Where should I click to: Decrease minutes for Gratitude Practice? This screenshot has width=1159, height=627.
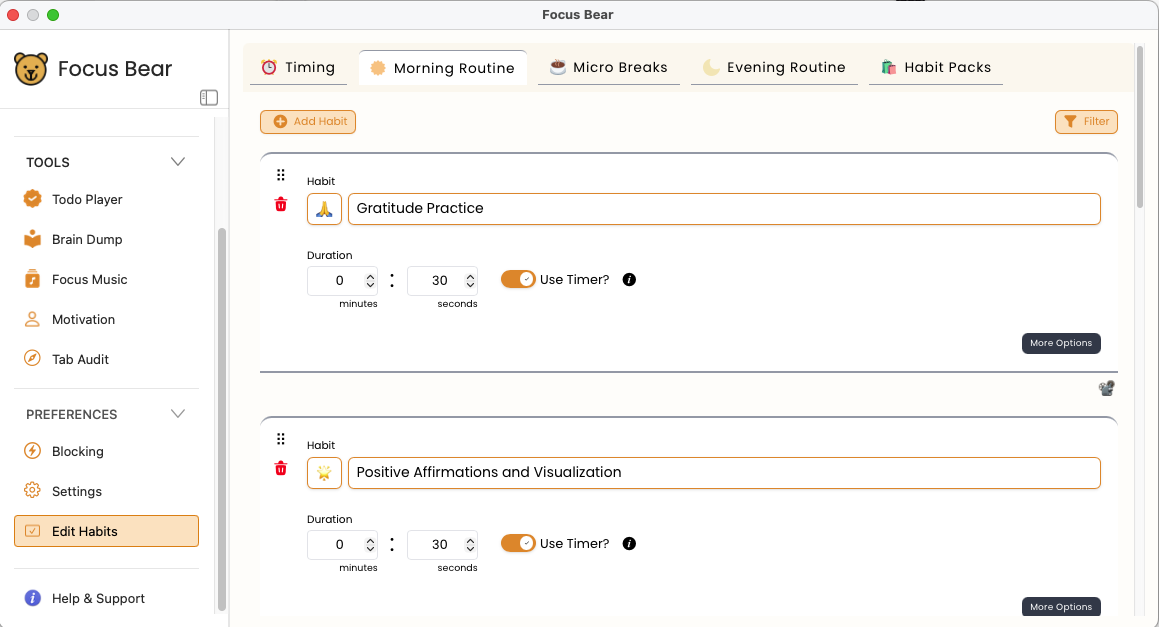370,285
